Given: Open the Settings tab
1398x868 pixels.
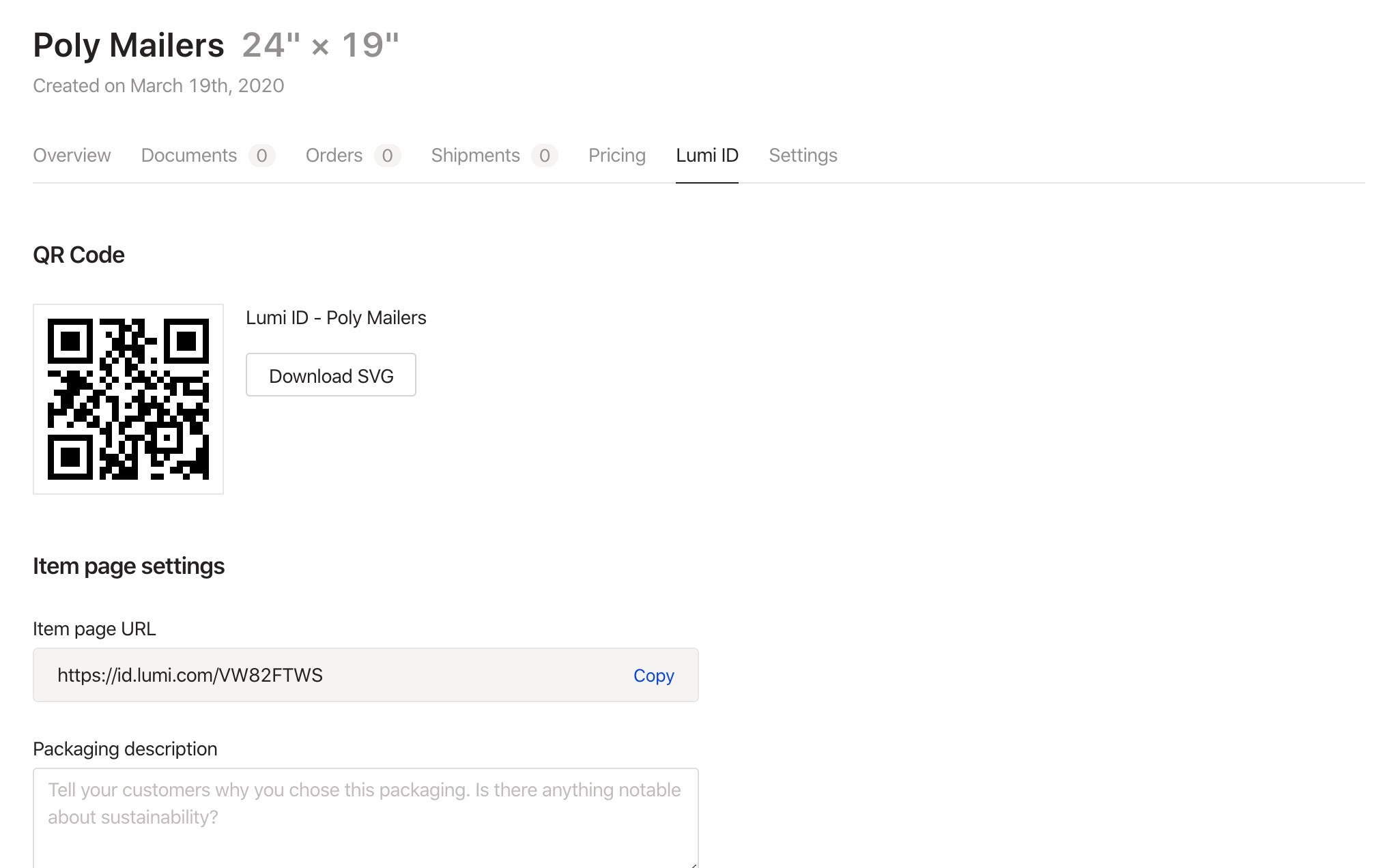Looking at the screenshot, I should 803,156.
